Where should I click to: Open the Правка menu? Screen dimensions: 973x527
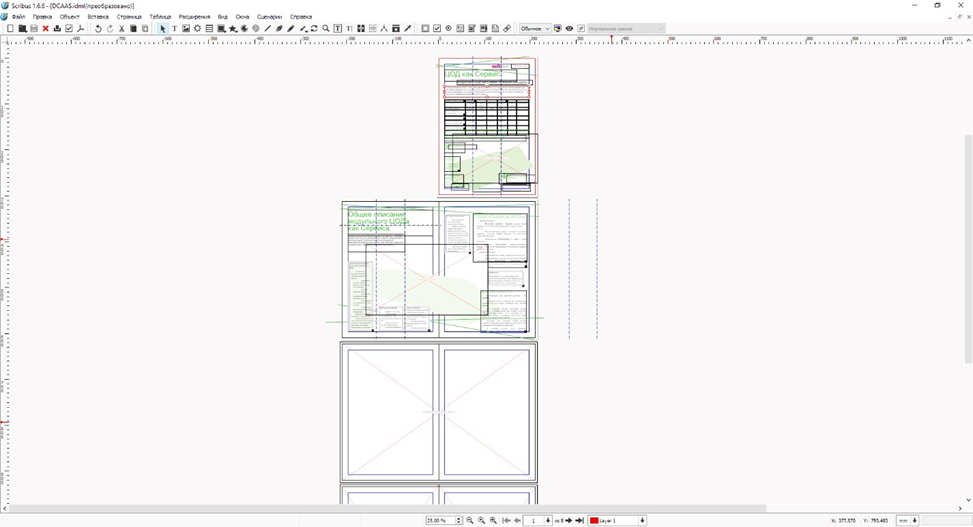(x=42, y=17)
